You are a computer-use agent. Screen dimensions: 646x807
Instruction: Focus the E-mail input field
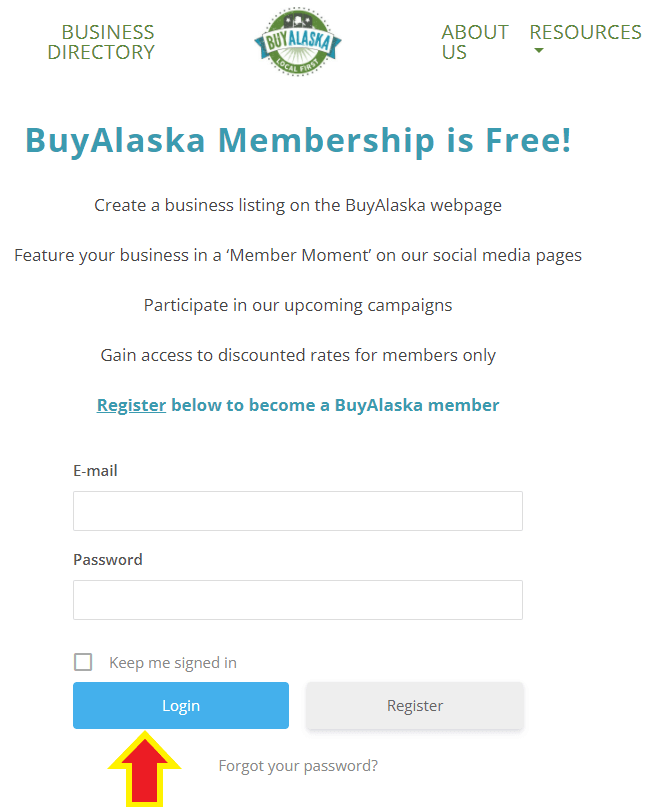[298, 511]
